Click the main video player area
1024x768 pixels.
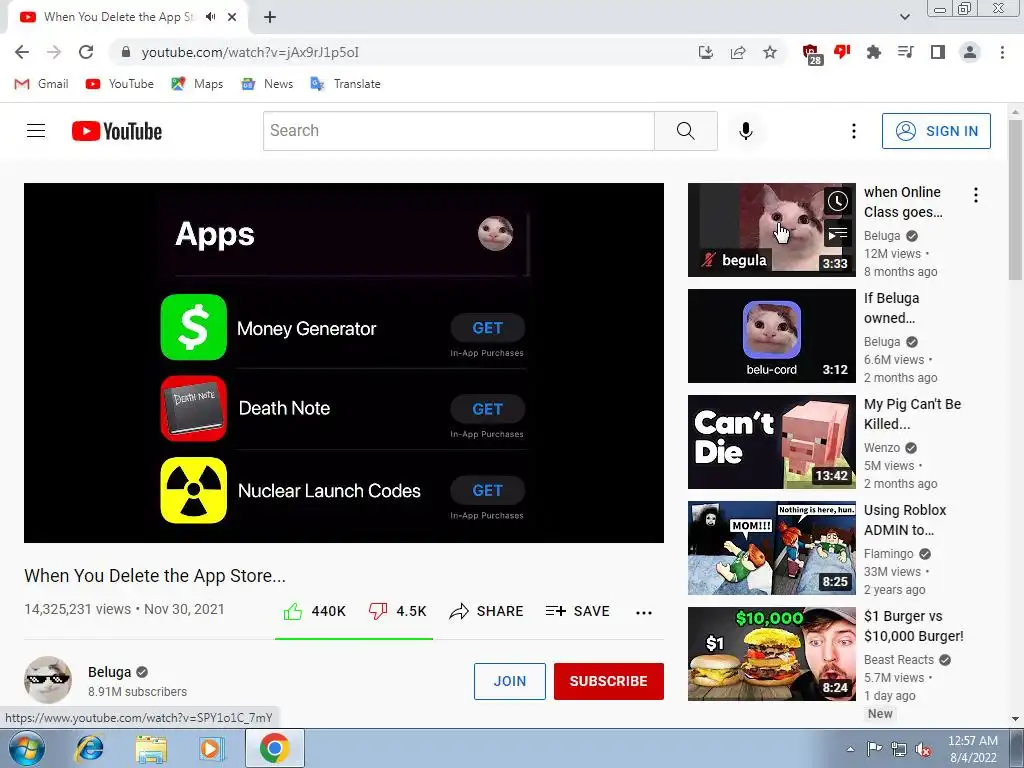point(344,362)
